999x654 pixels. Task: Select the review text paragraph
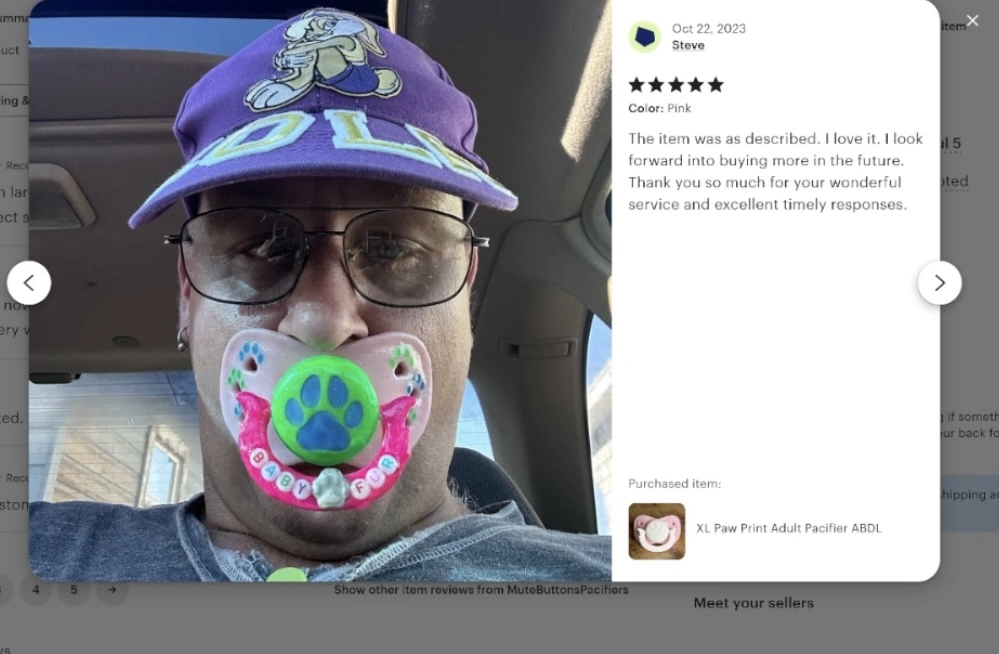(775, 171)
